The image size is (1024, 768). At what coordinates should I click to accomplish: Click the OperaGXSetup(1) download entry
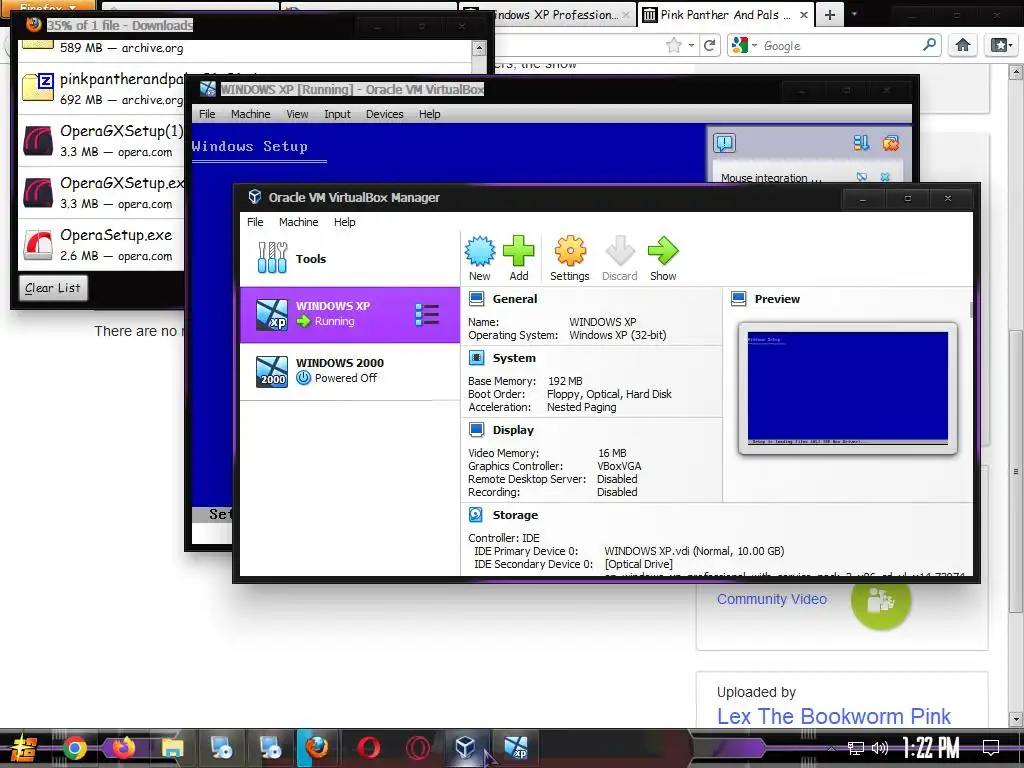point(103,140)
